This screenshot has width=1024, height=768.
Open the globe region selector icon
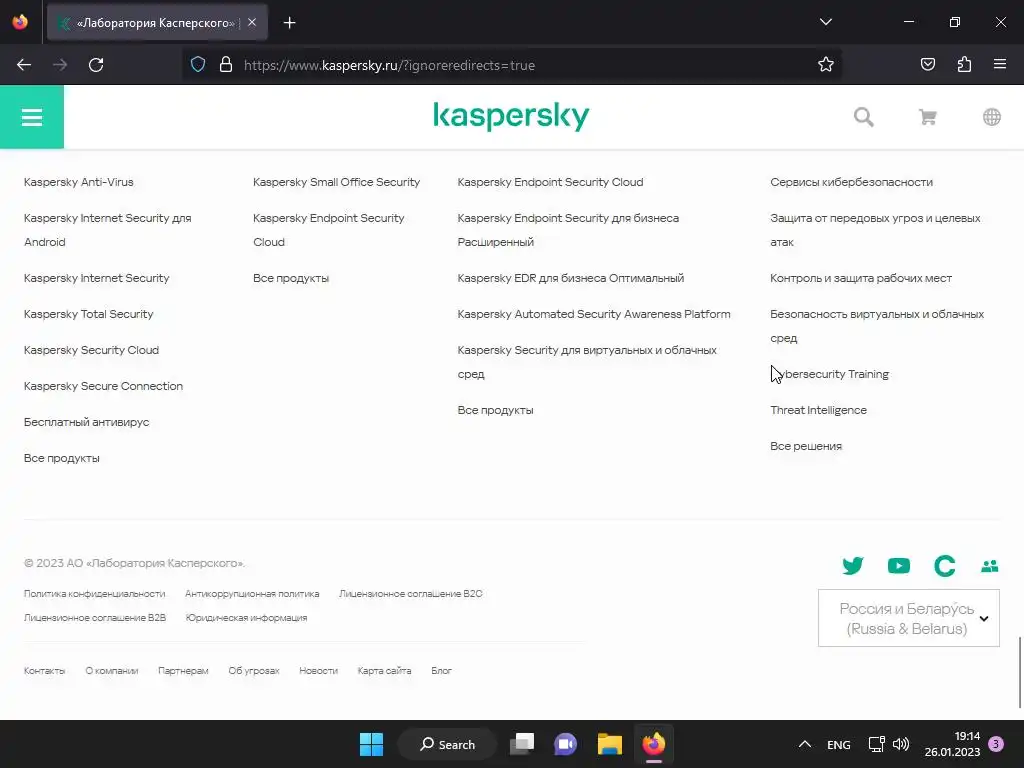click(x=991, y=117)
